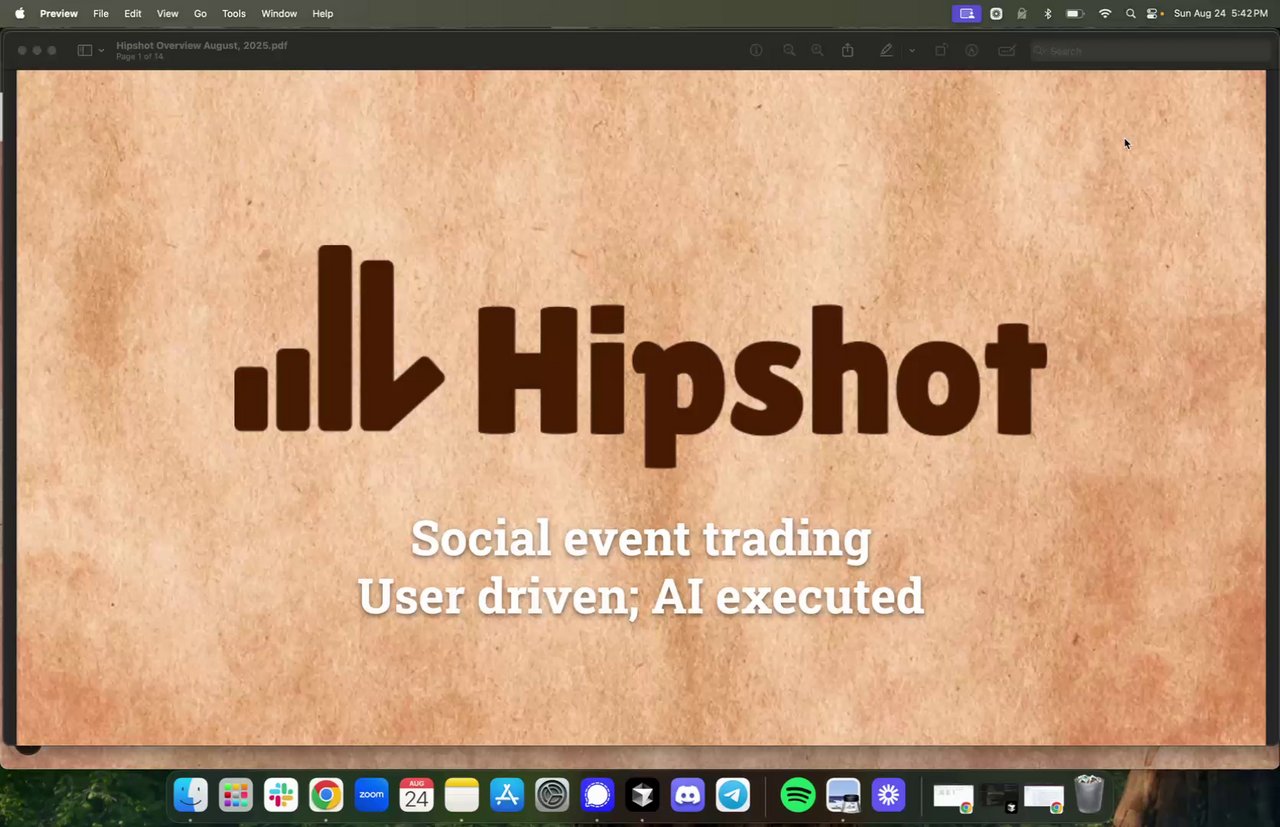Viewport: 1280px width, 827px height.
Task: Open the sidebar view options chevron
Action: (x=101, y=50)
